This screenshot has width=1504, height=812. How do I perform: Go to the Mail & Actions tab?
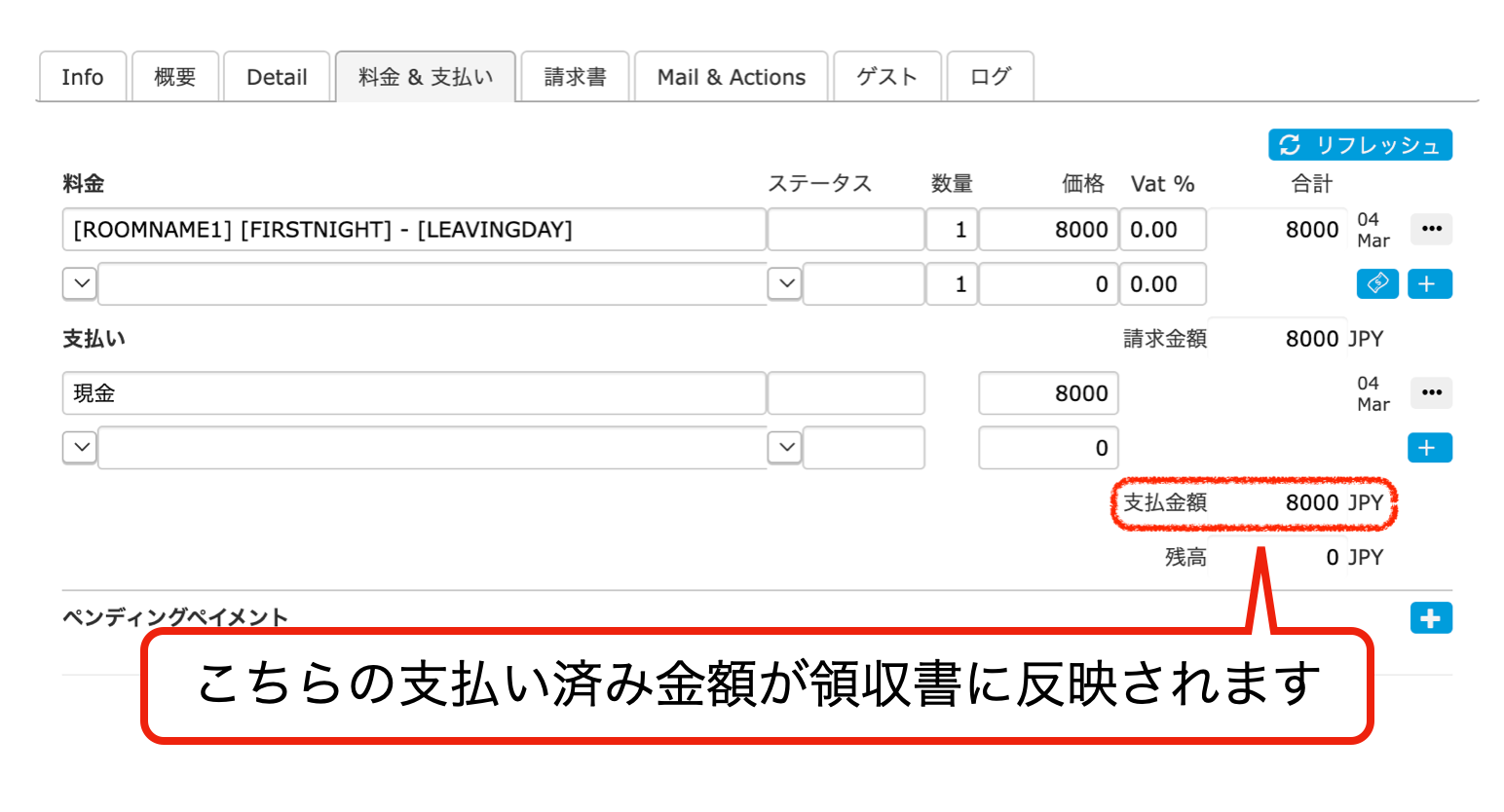click(731, 77)
